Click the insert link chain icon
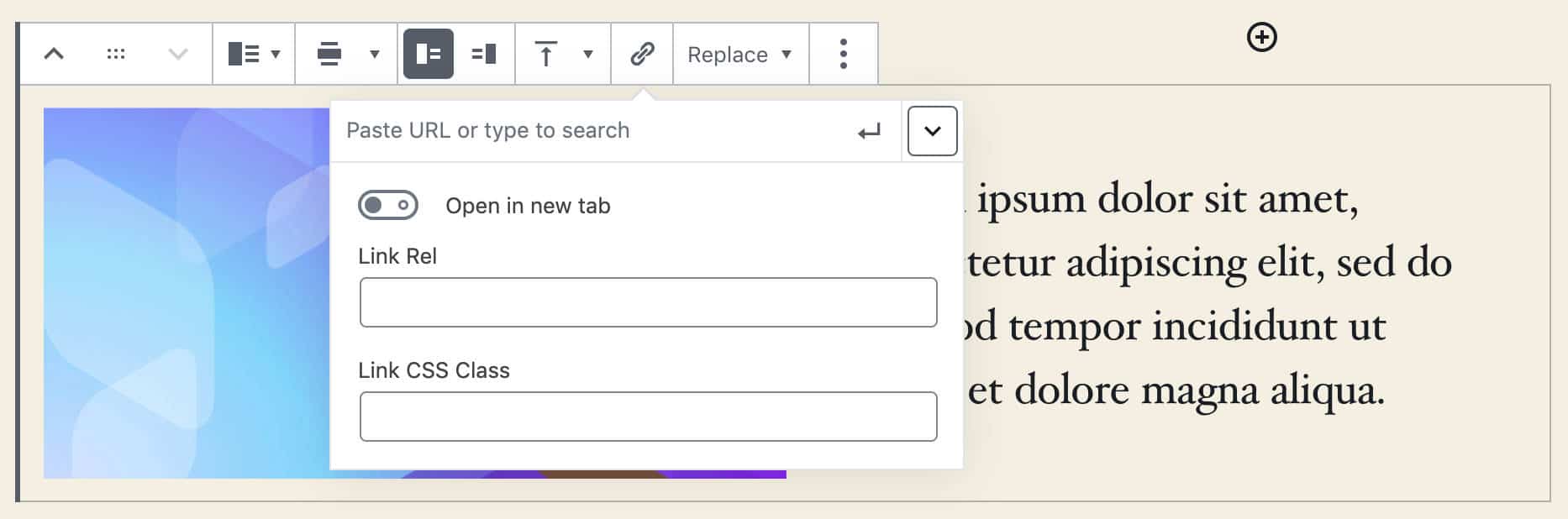The image size is (1568, 519). click(642, 55)
